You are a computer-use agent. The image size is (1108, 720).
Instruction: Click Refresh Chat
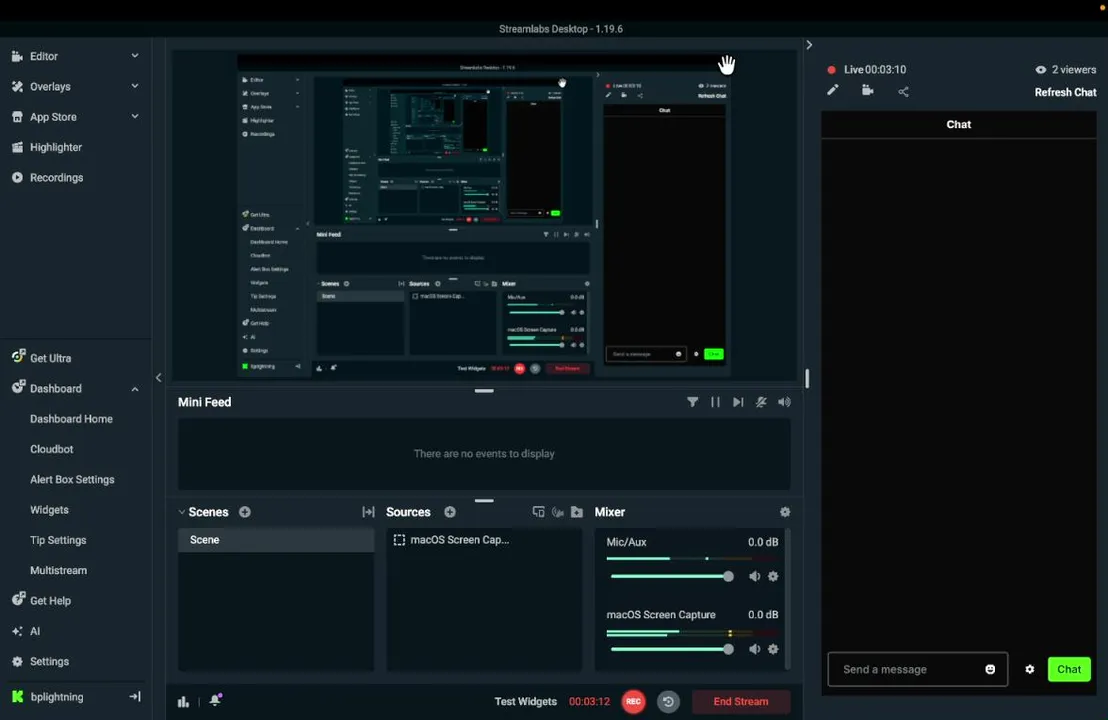(1065, 93)
